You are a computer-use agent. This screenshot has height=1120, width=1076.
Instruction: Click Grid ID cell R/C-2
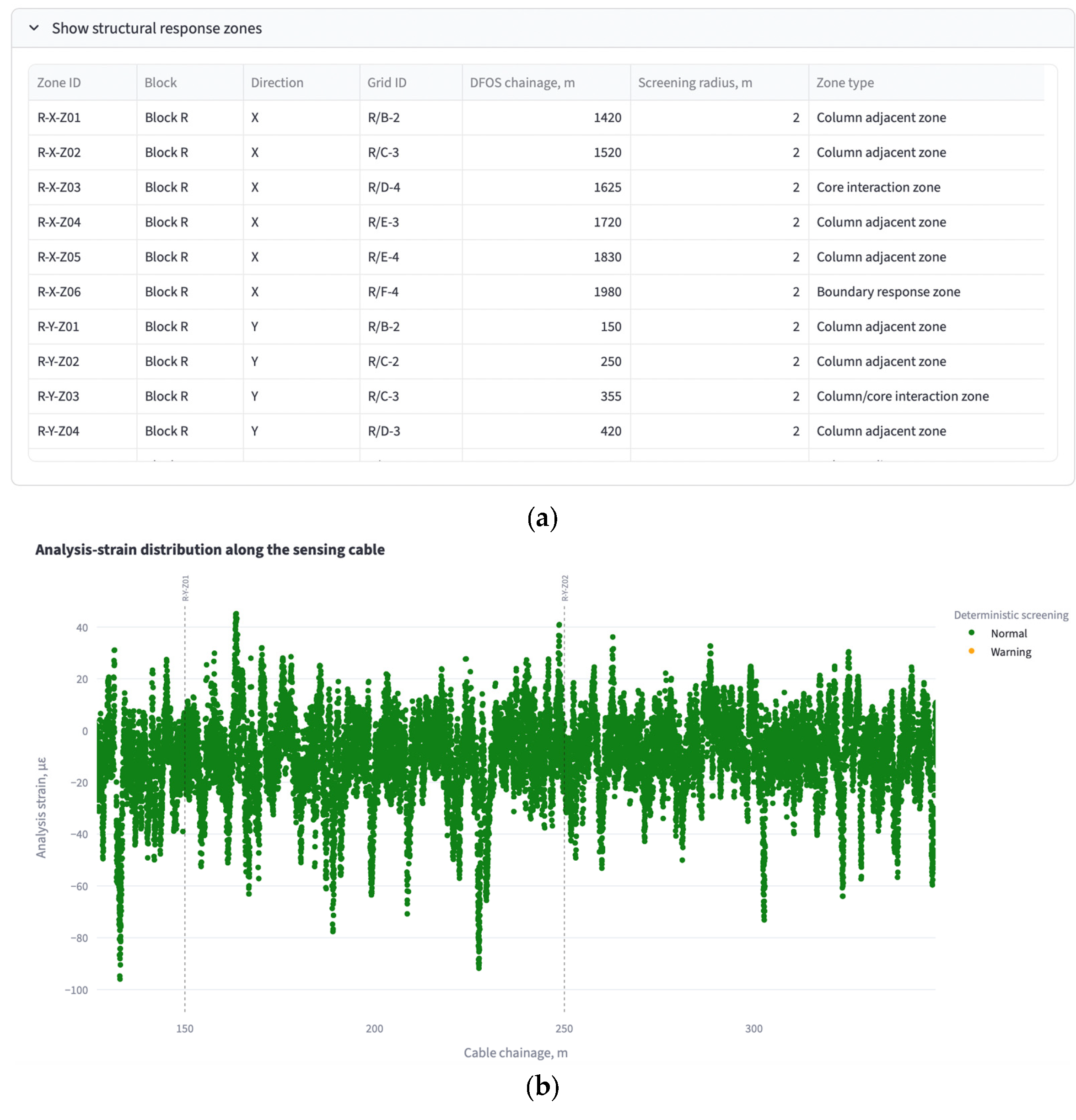pos(410,361)
